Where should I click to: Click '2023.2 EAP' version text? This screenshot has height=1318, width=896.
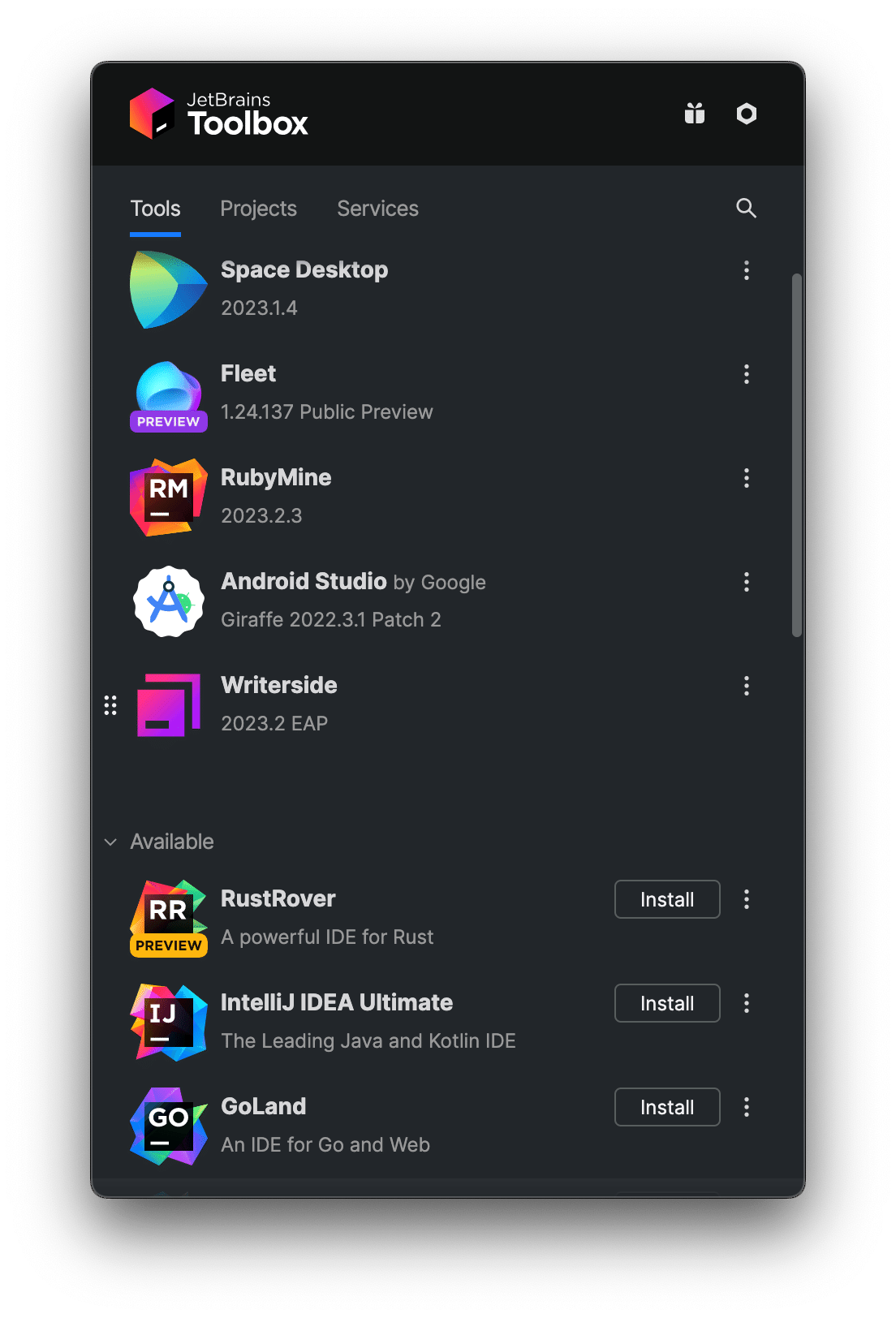274,724
